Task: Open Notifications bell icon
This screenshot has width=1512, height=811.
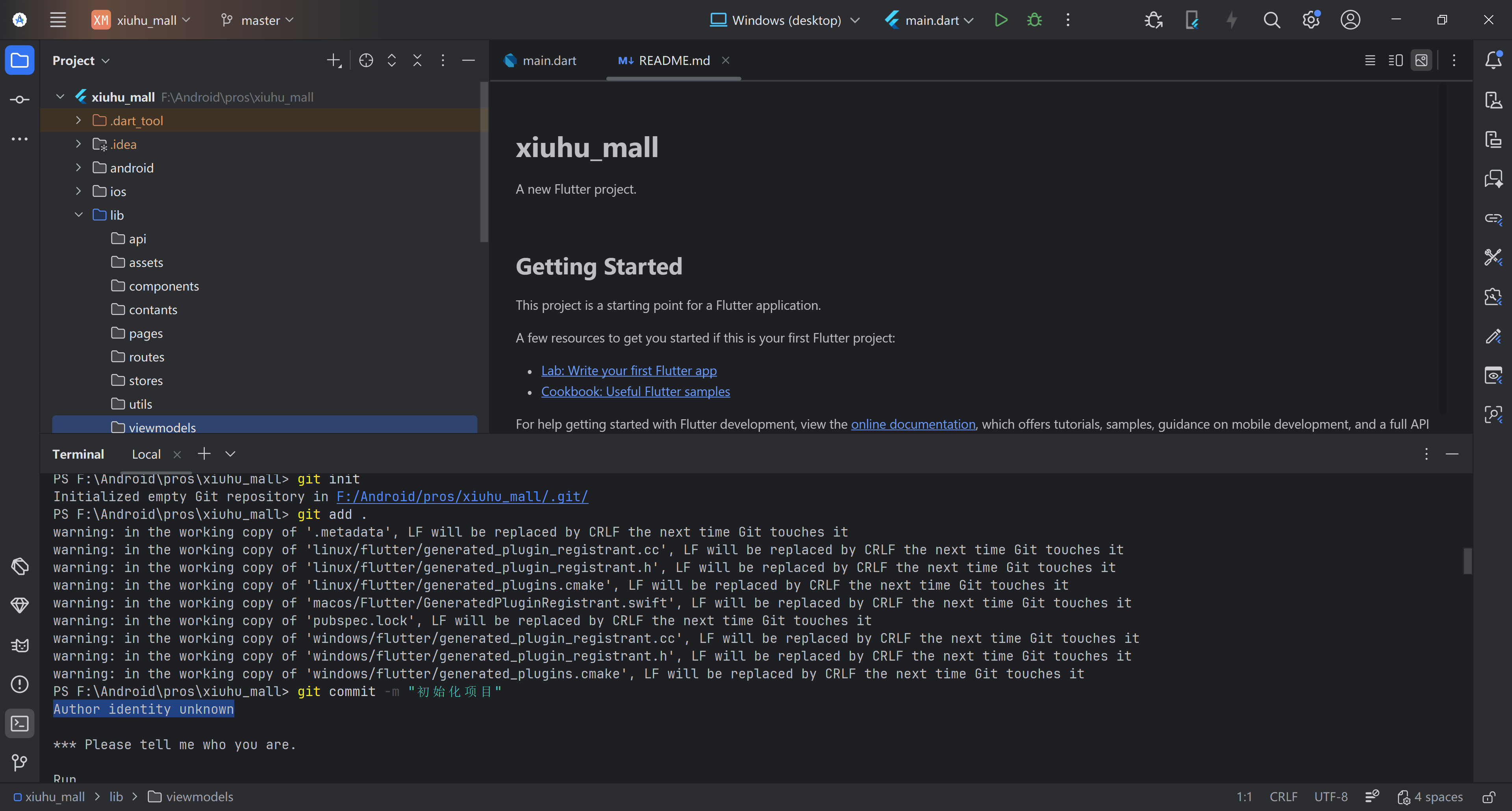Action: pos(1493,61)
